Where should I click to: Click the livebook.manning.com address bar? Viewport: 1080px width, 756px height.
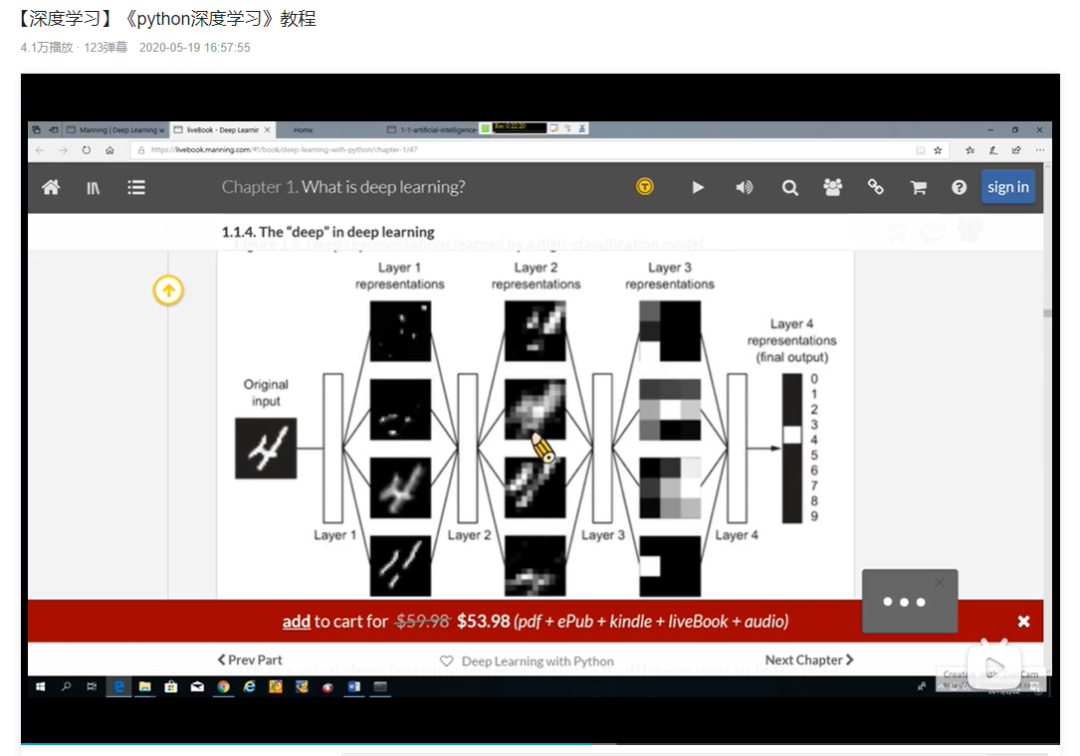(x=523, y=150)
